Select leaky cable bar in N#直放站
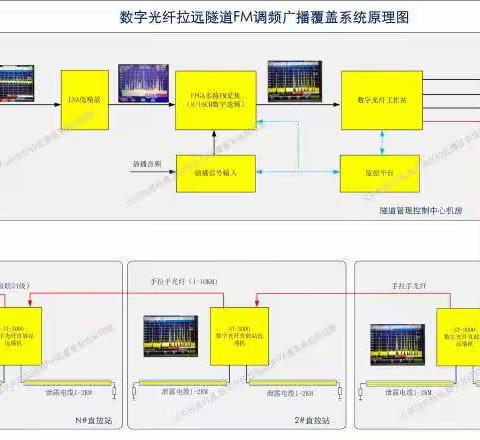 pyautogui.click(x=67, y=383)
